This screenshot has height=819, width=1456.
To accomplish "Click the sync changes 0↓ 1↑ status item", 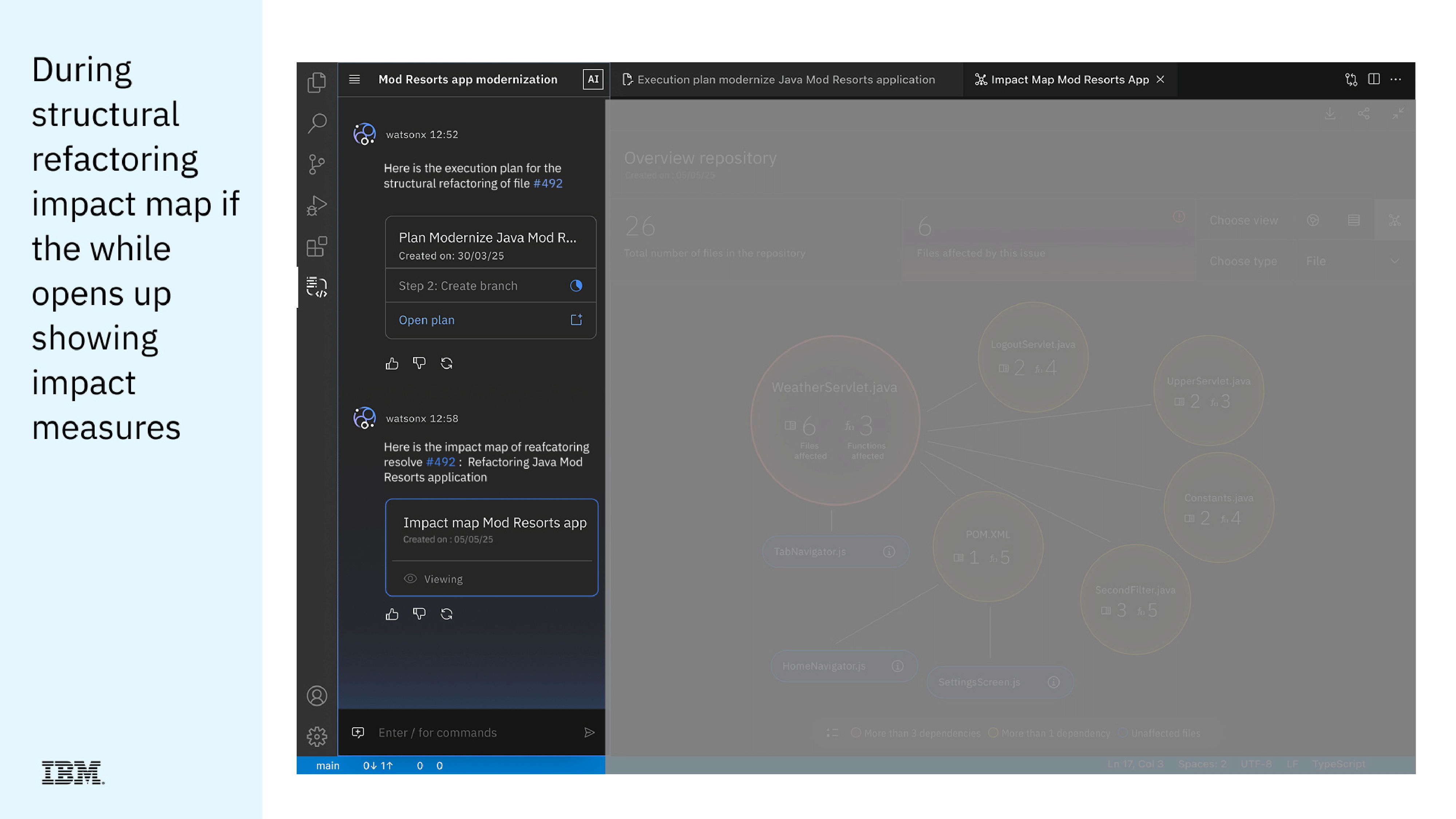I will tap(377, 766).
